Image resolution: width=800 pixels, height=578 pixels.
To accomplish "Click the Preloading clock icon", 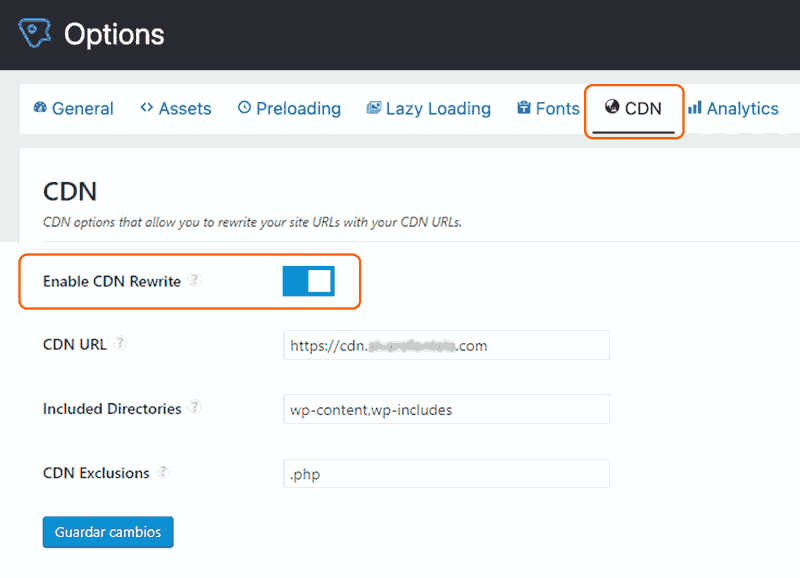I will coord(244,108).
